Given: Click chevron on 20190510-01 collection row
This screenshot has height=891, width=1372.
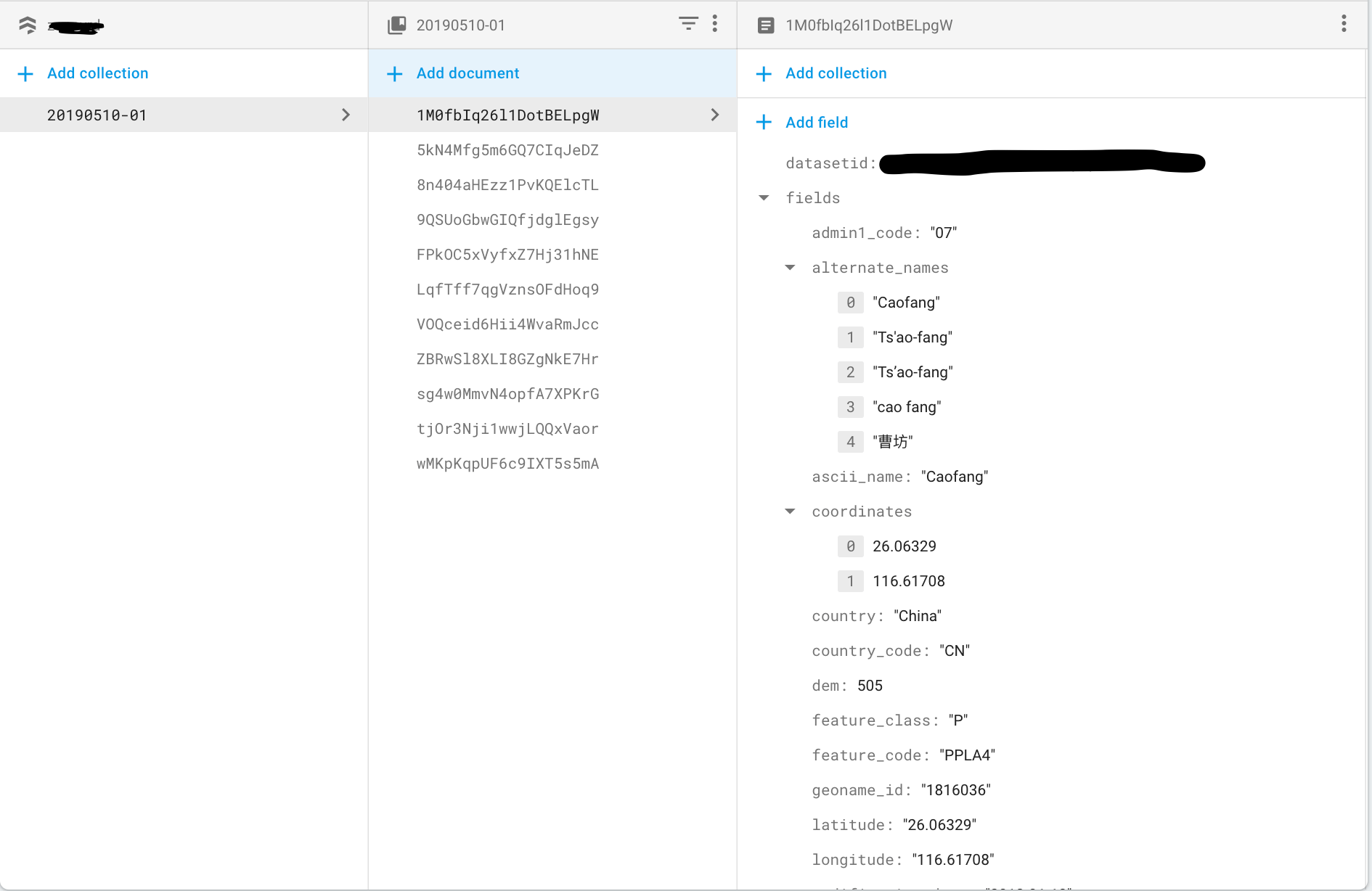Looking at the screenshot, I should 346,115.
